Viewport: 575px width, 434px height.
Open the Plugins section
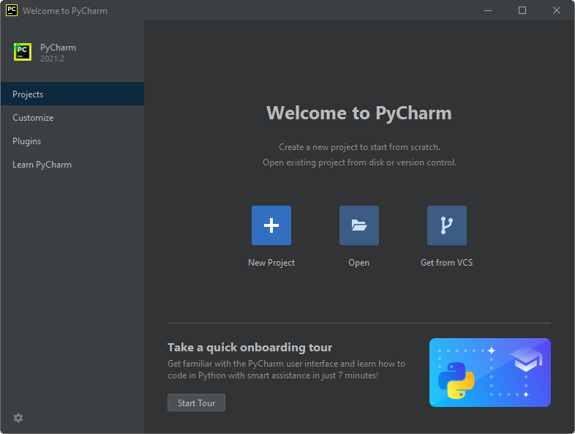(x=72, y=141)
